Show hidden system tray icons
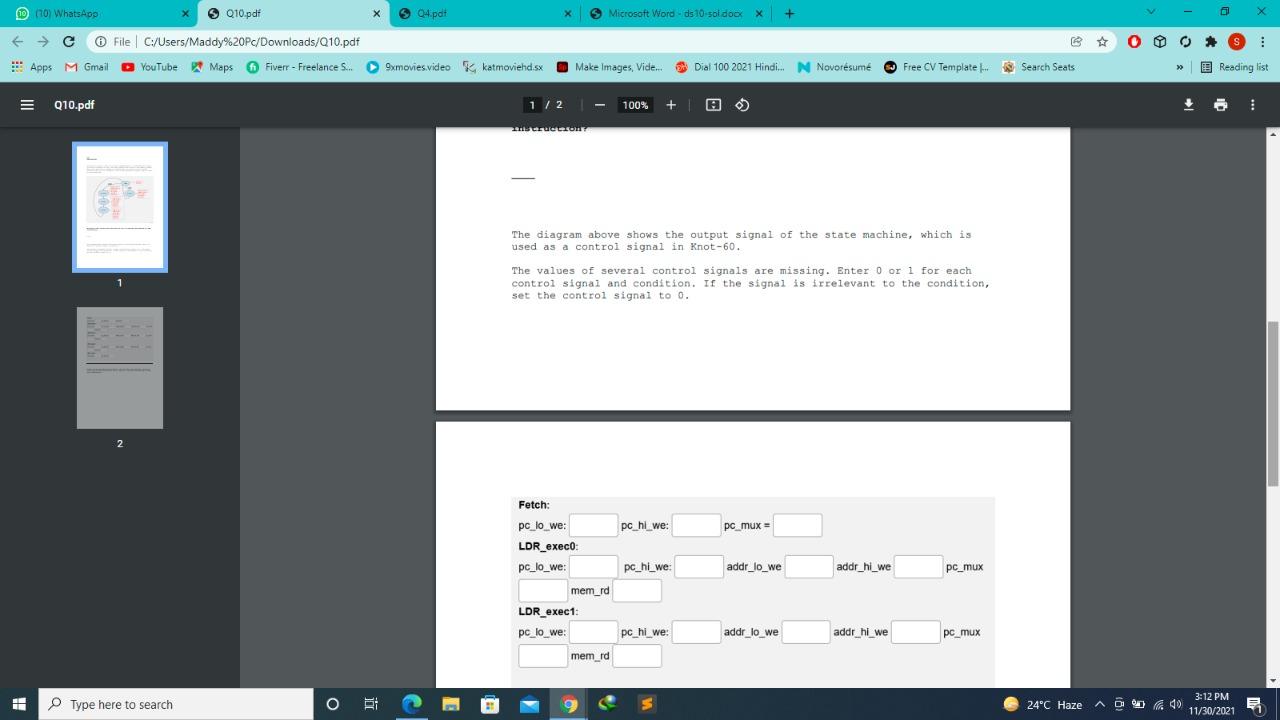 tap(1100, 704)
